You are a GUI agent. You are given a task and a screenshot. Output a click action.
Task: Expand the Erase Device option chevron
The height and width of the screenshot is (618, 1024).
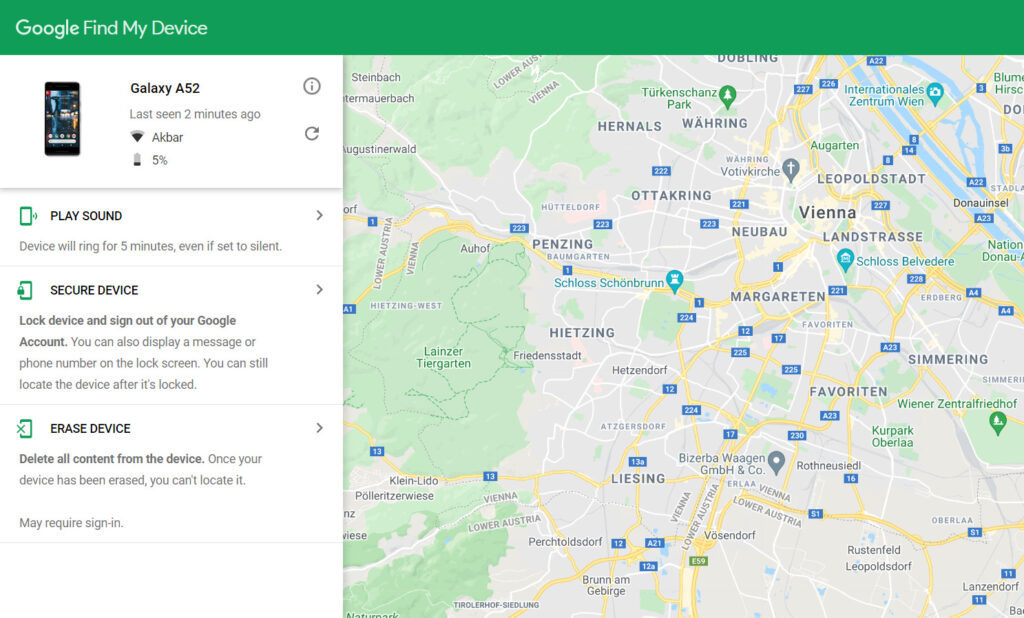tap(319, 428)
